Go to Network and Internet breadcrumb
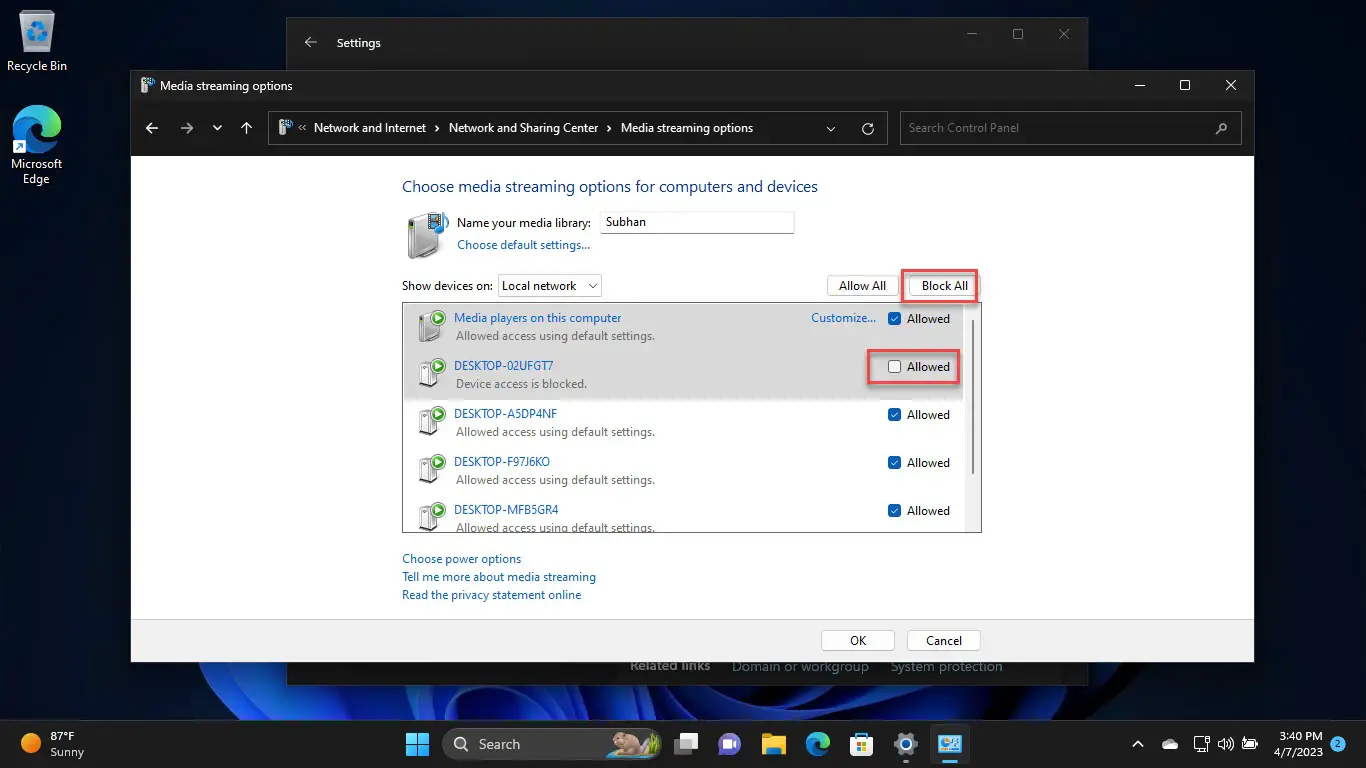Image resolution: width=1366 pixels, height=768 pixels. click(370, 128)
